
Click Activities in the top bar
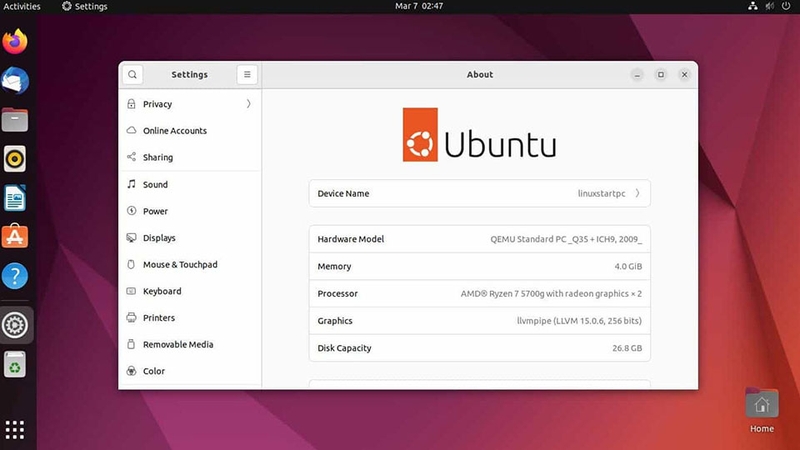click(21, 6)
